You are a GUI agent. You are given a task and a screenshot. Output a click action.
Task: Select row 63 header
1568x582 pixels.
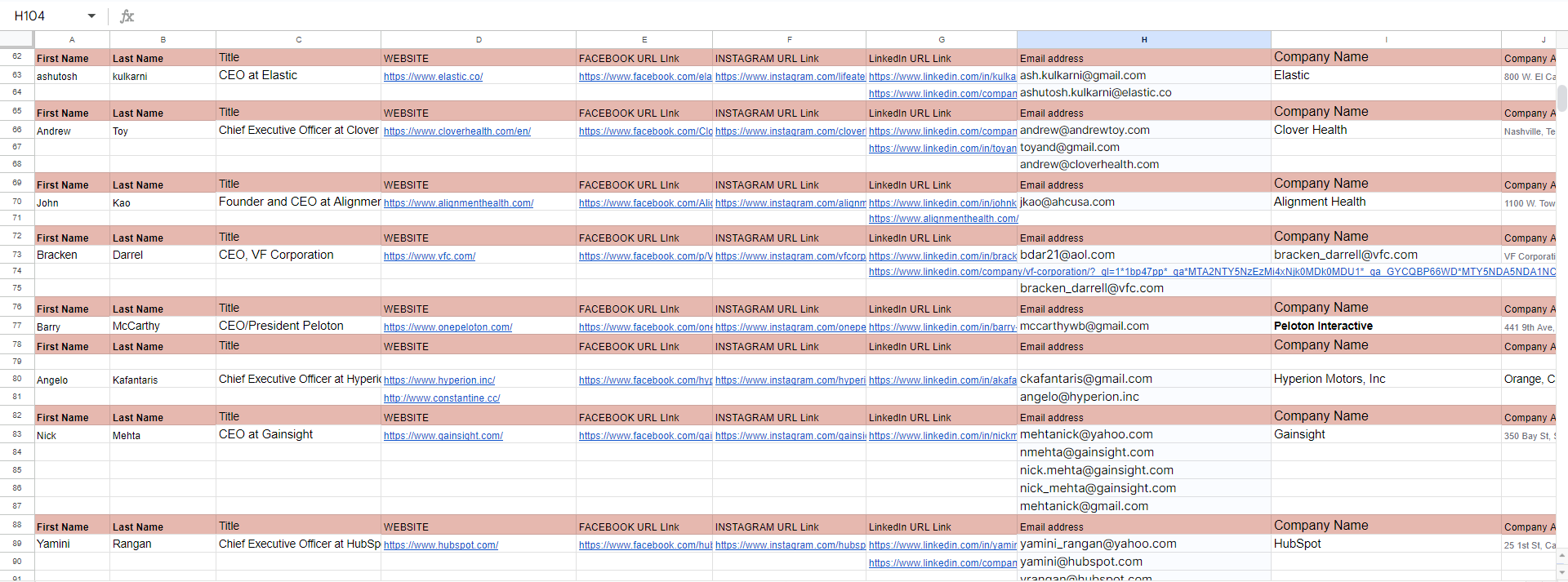coord(16,75)
